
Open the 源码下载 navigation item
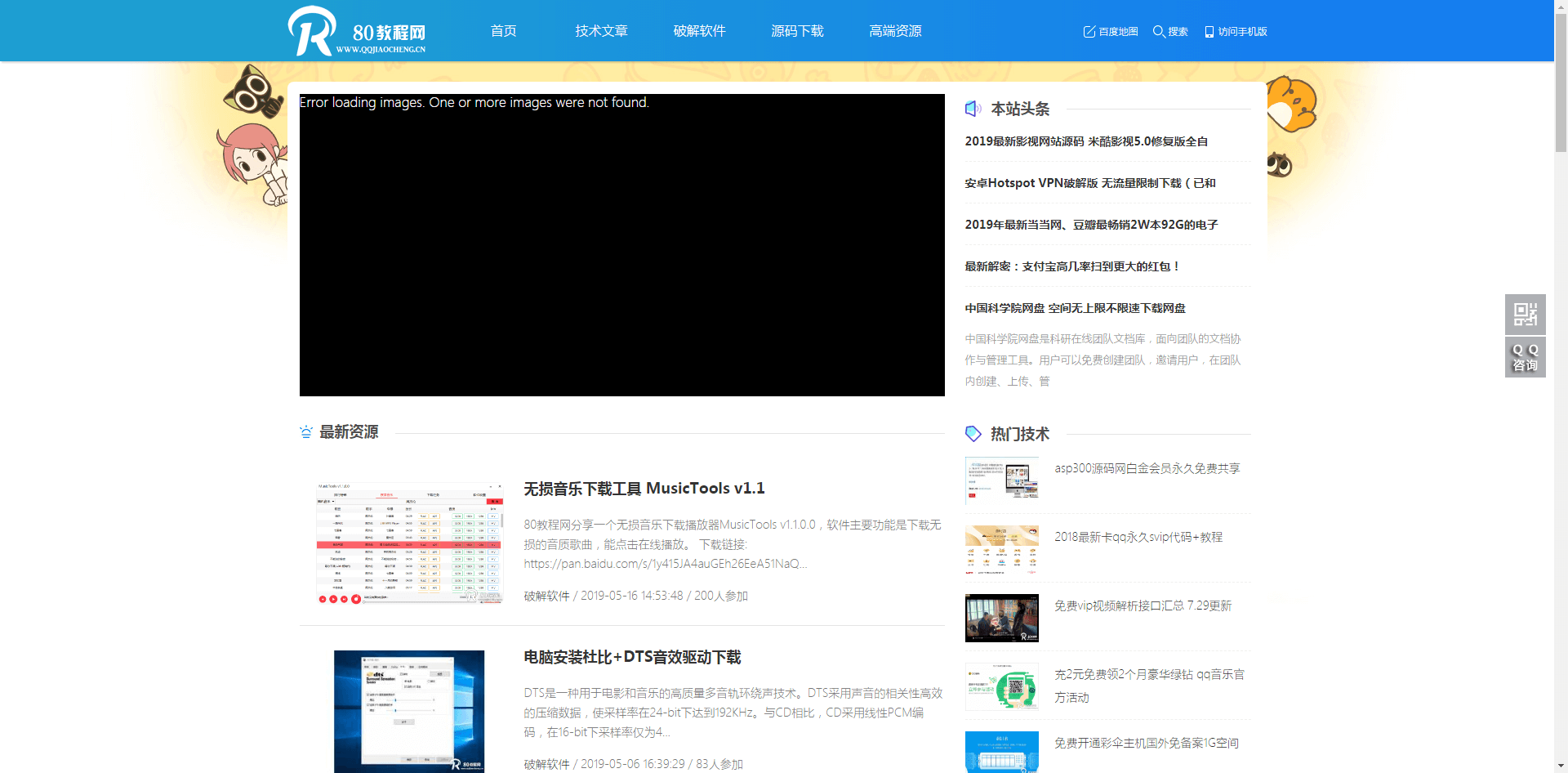pyautogui.click(x=797, y=31)
